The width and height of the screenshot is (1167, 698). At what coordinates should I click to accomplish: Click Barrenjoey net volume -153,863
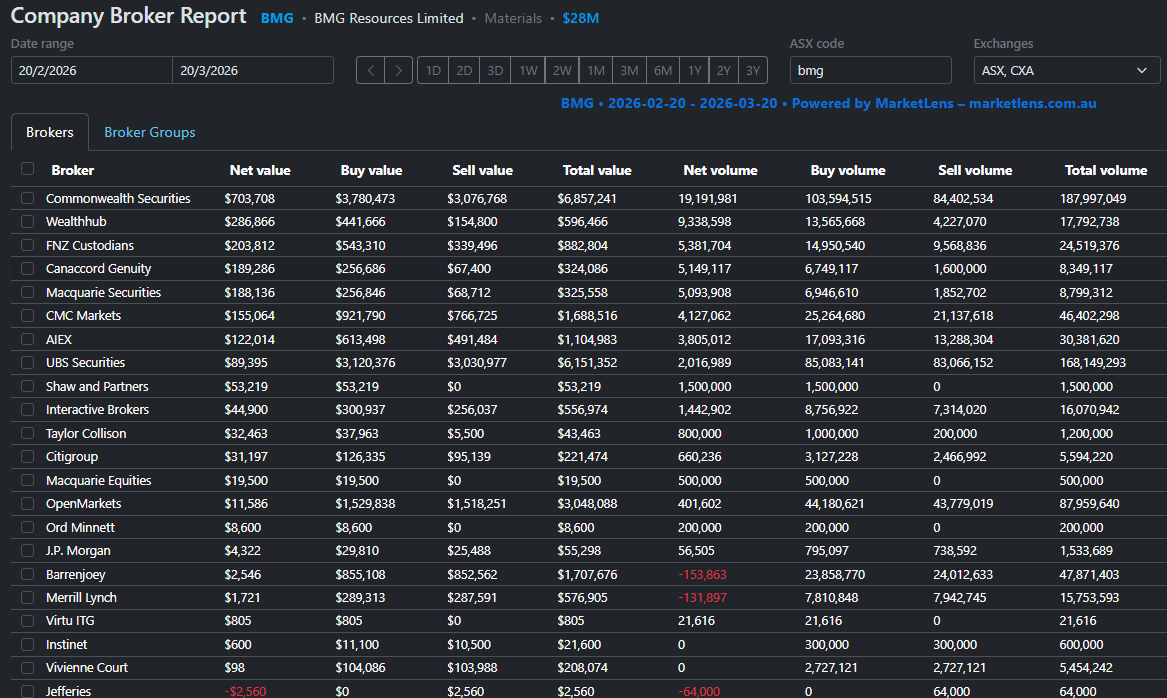[x=702, y=574]
